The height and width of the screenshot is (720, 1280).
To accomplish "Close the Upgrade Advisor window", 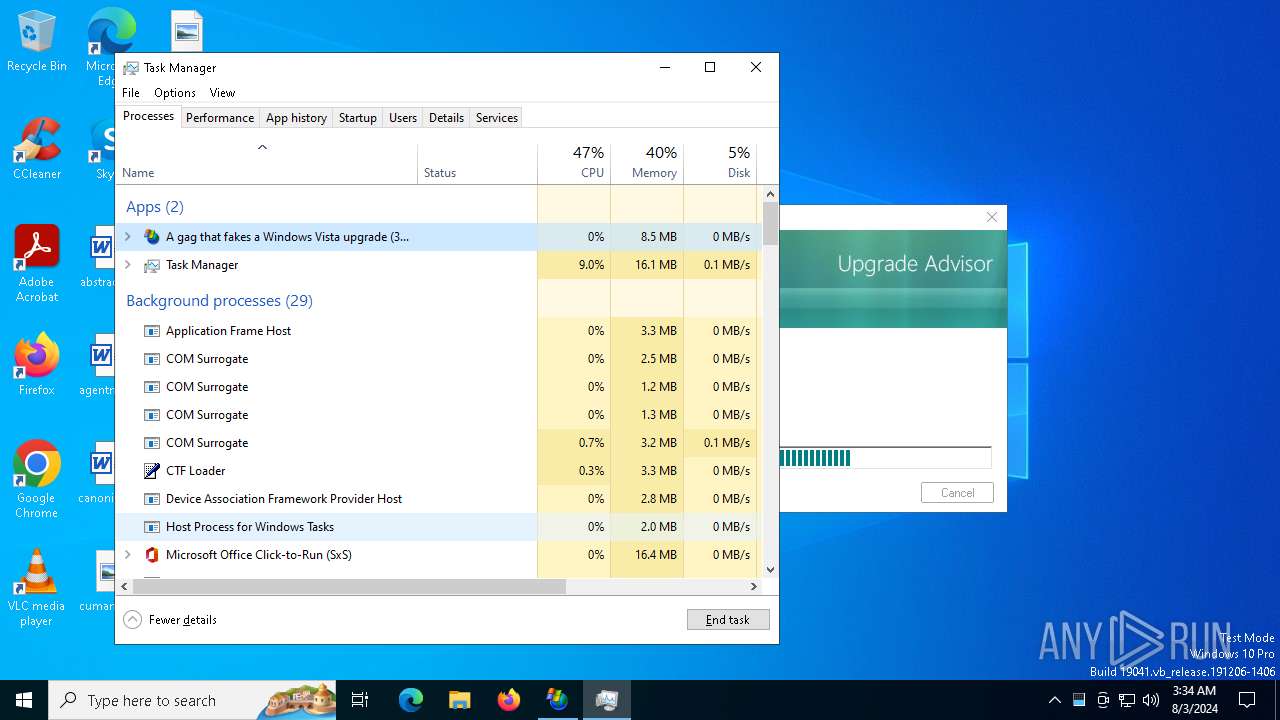I will click(x=992, y=217).
